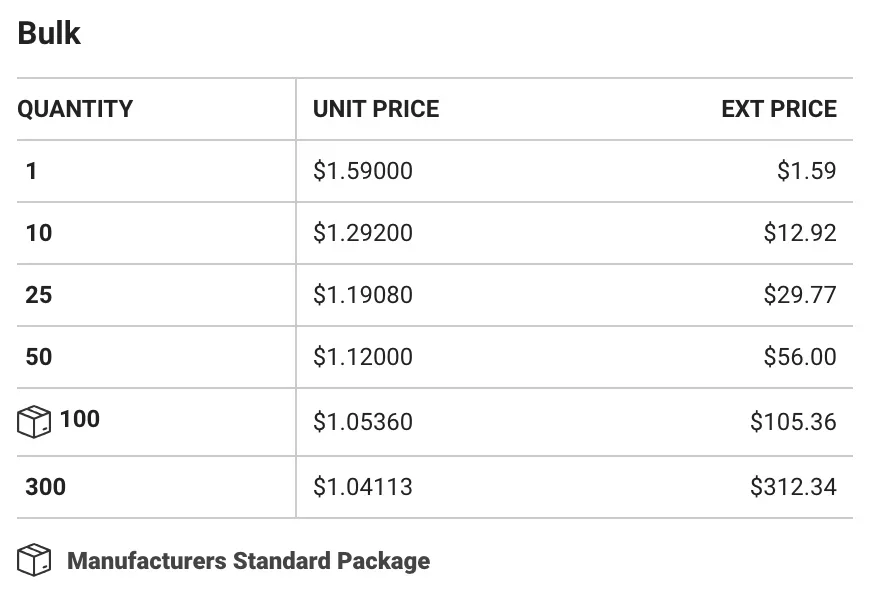Click extended price $312.34
869x597 pixels.
793,487
